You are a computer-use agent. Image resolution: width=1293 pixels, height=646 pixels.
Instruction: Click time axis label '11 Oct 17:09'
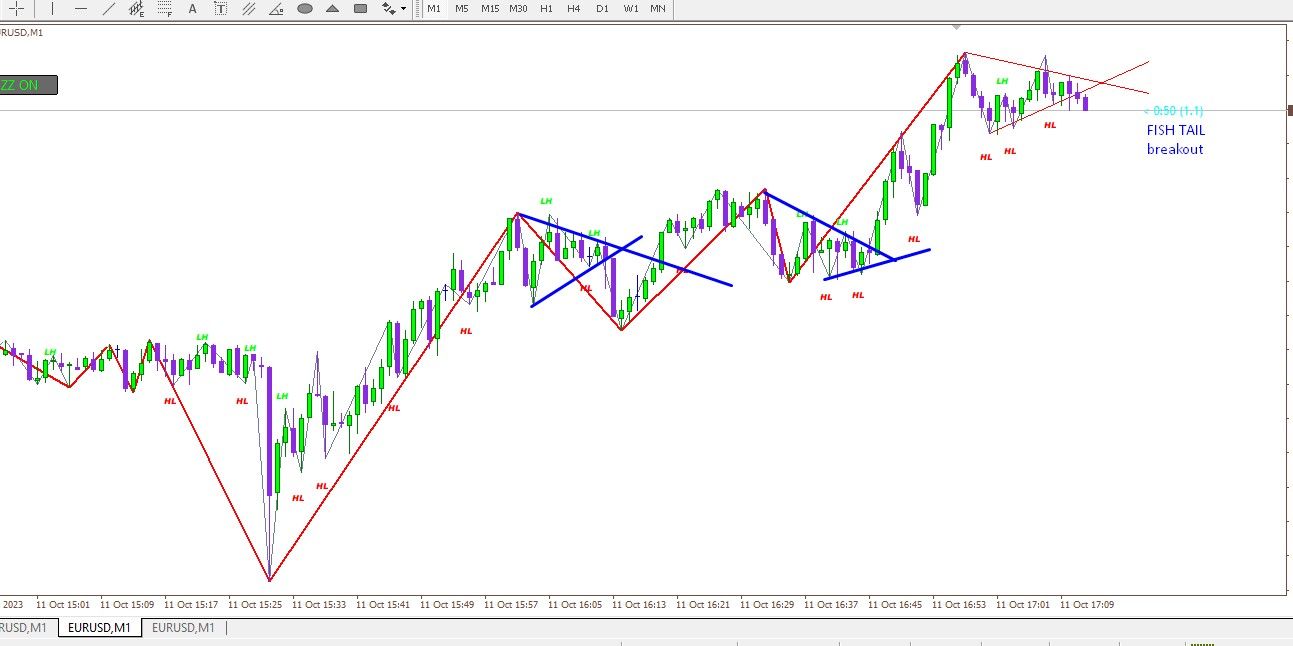tap(1087, 604)
